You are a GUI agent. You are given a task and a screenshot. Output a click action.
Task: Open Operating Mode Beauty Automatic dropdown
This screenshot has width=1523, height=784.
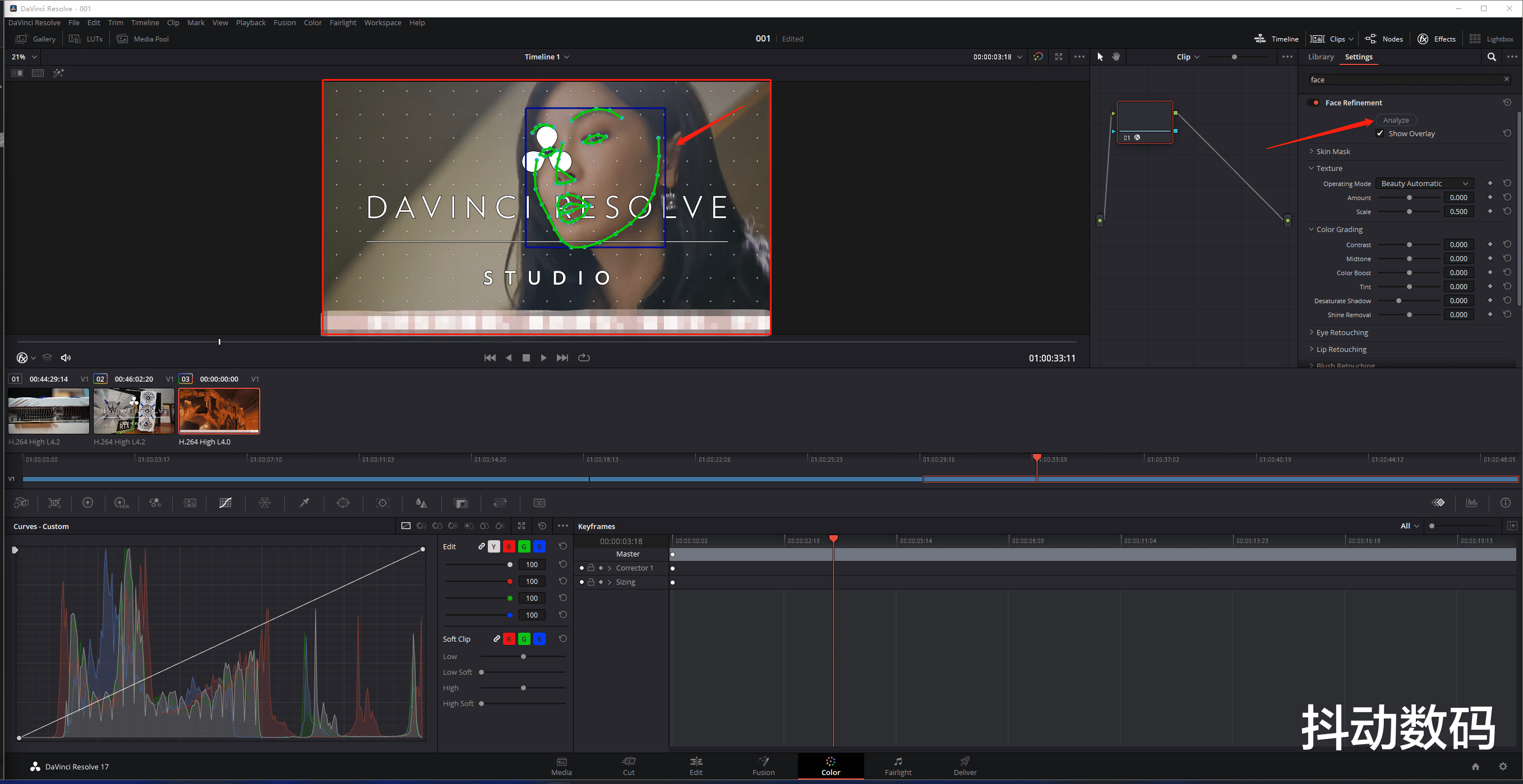(x=1424, y=184)
